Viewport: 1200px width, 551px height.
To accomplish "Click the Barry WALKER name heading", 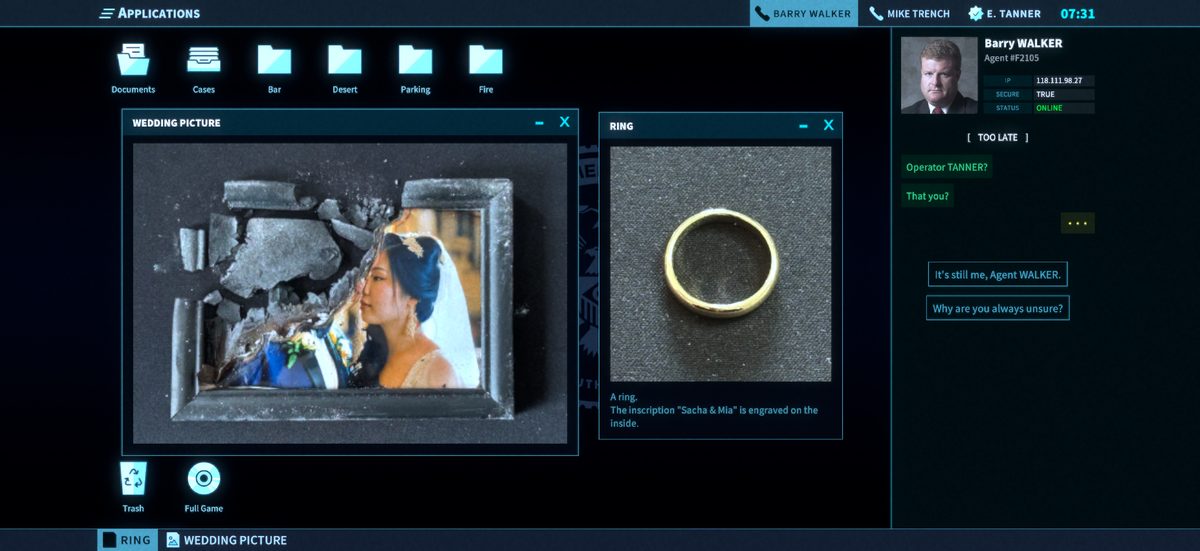I will click(1023, 43).
